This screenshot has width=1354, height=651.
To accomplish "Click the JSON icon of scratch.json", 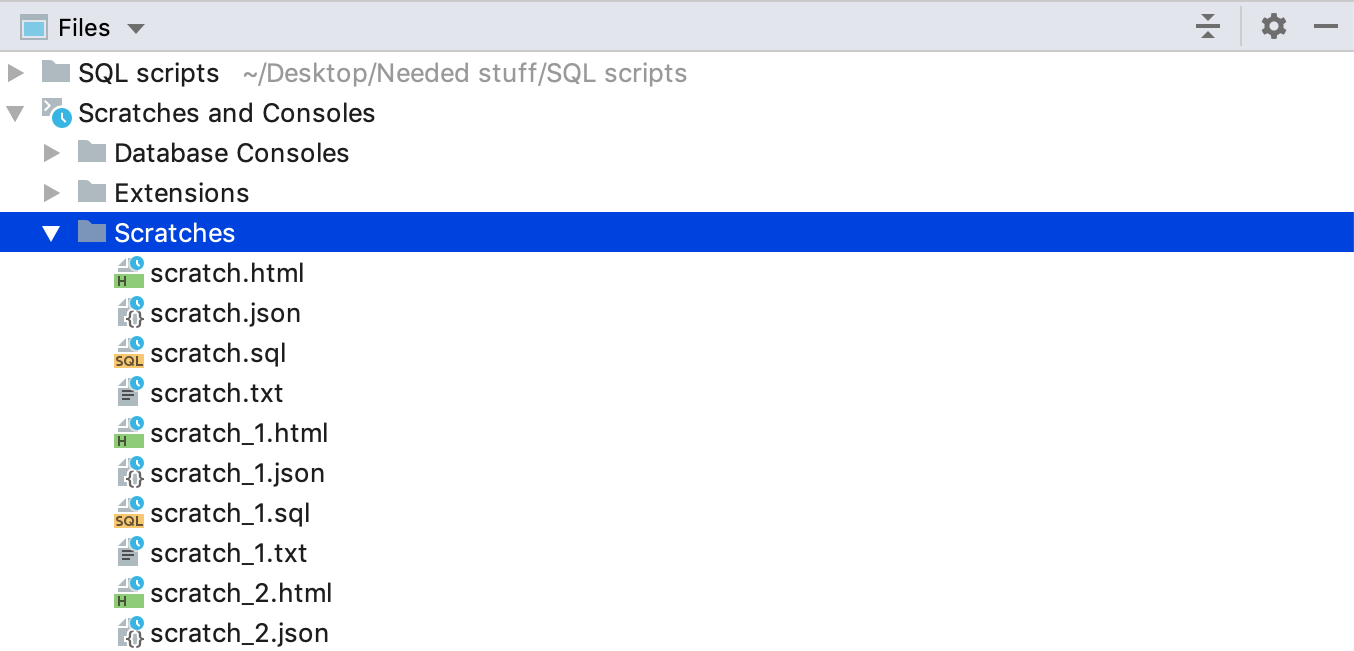I will [x=129, y=313].
